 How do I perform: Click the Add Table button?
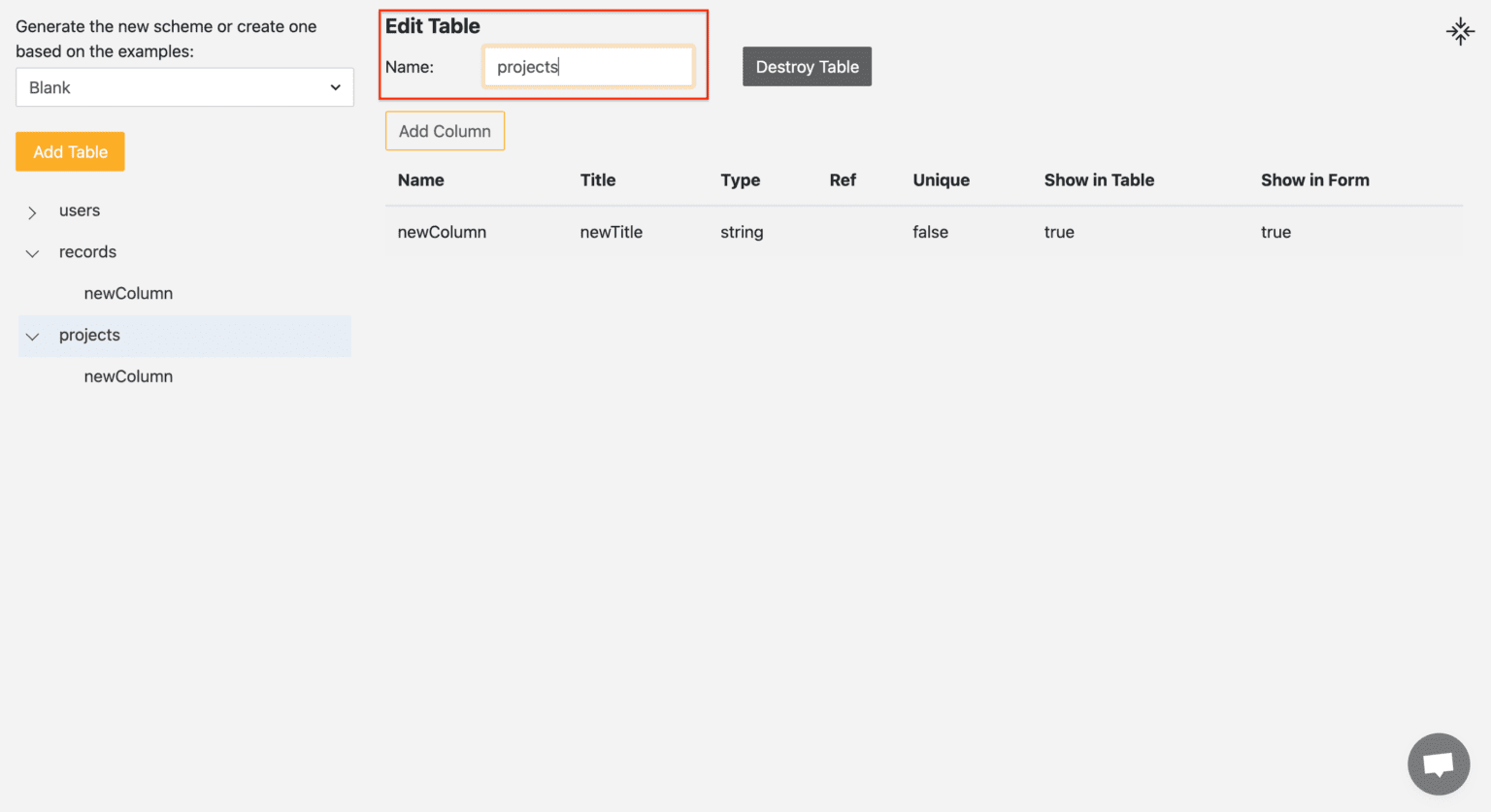click(69, 151)
